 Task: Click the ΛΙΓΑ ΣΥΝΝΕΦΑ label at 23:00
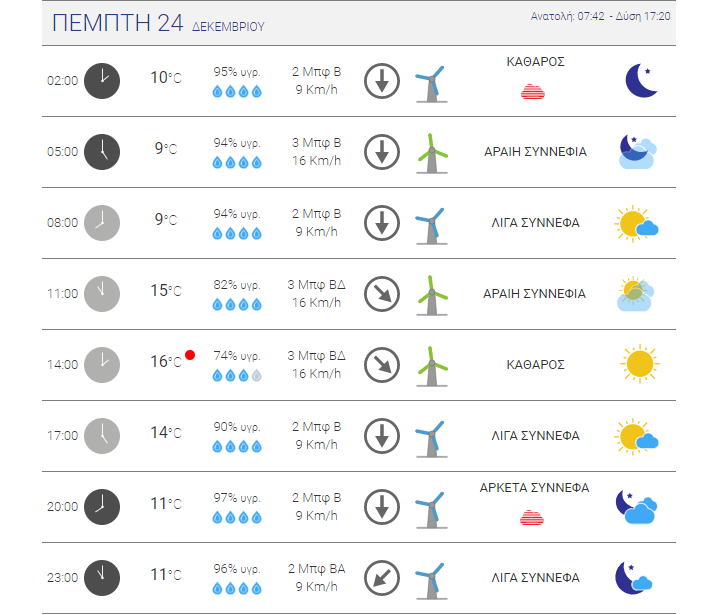(535, 578)
